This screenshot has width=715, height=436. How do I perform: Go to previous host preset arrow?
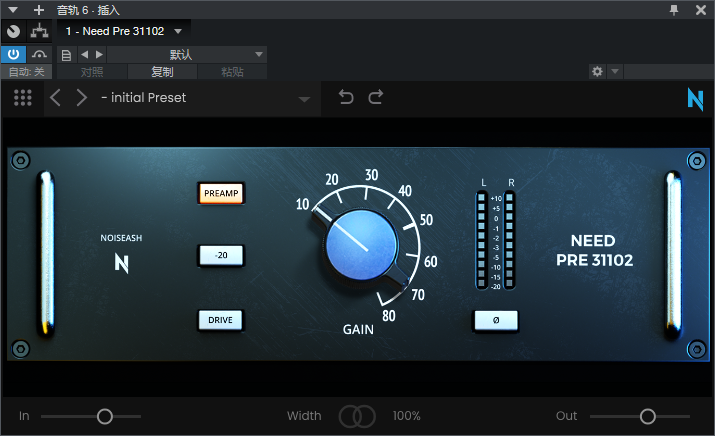[x=84, y=55]
